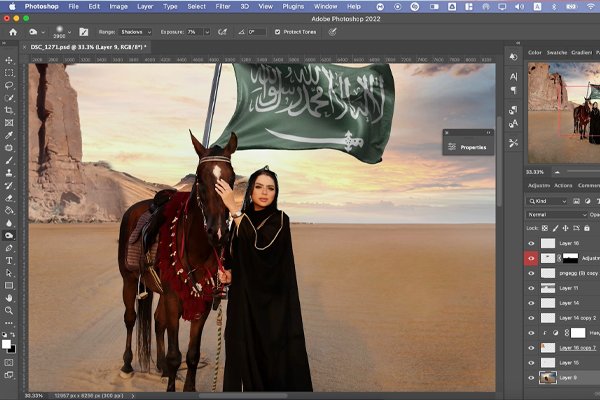Select the Blur tool
Image resolution: width=600 pixels, height=400 pixels.
(x=9, y=223)
